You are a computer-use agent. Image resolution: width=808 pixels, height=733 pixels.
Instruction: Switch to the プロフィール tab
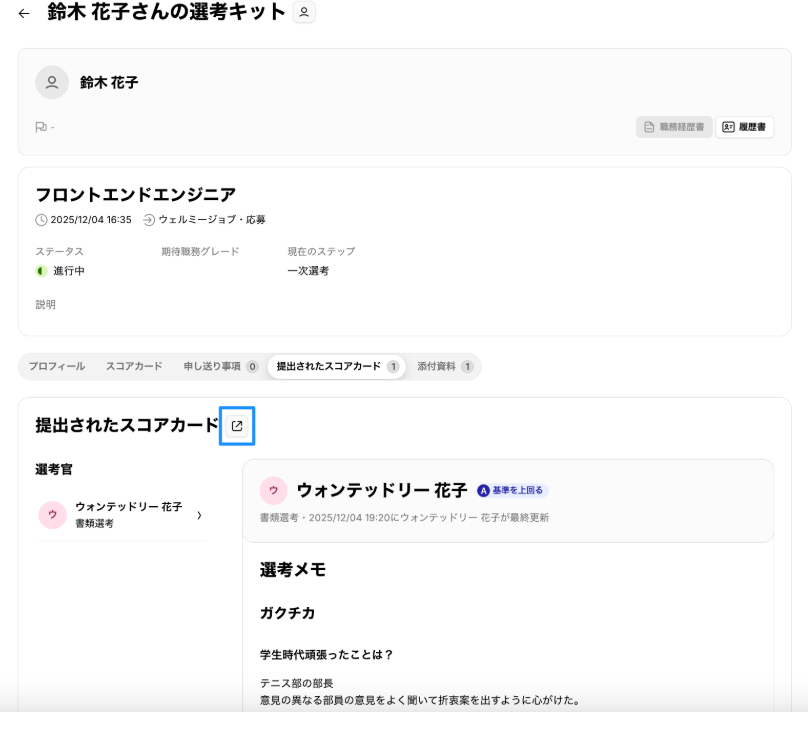click(57, 367)
